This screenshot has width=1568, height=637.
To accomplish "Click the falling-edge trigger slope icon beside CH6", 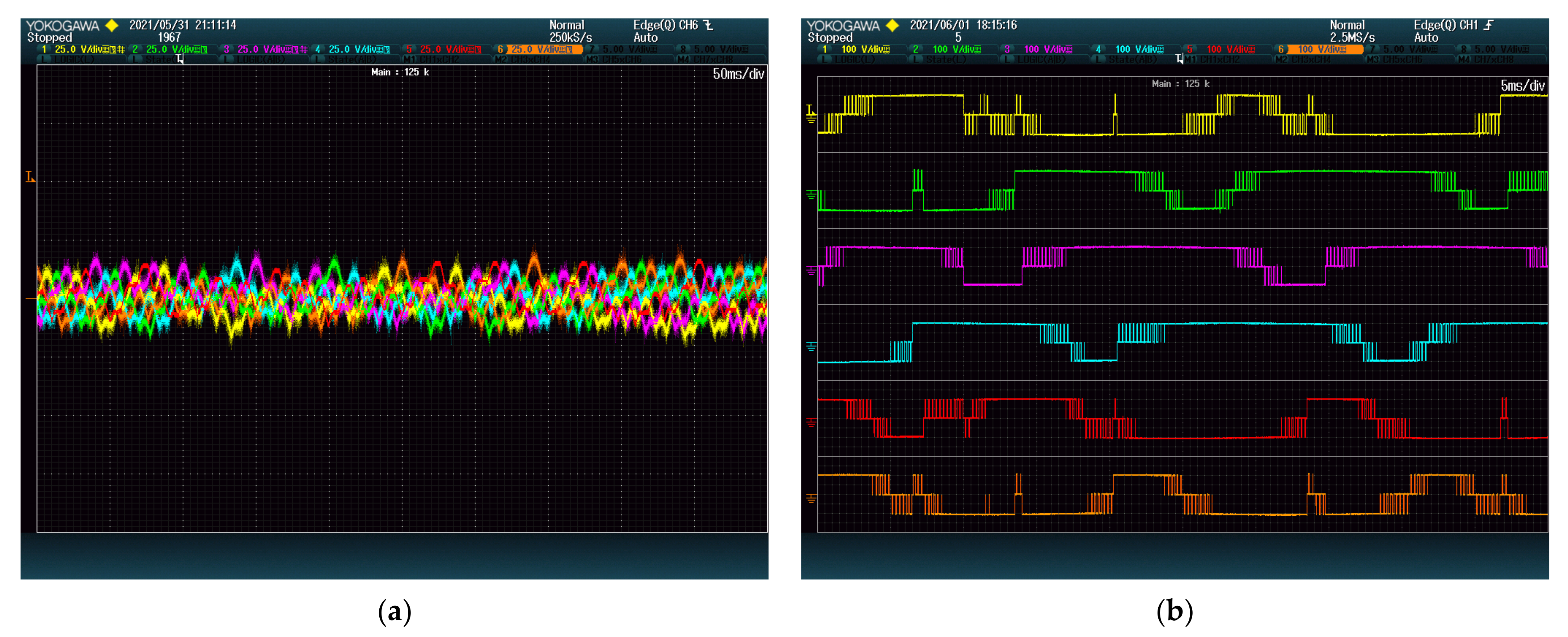I will 708,25.
